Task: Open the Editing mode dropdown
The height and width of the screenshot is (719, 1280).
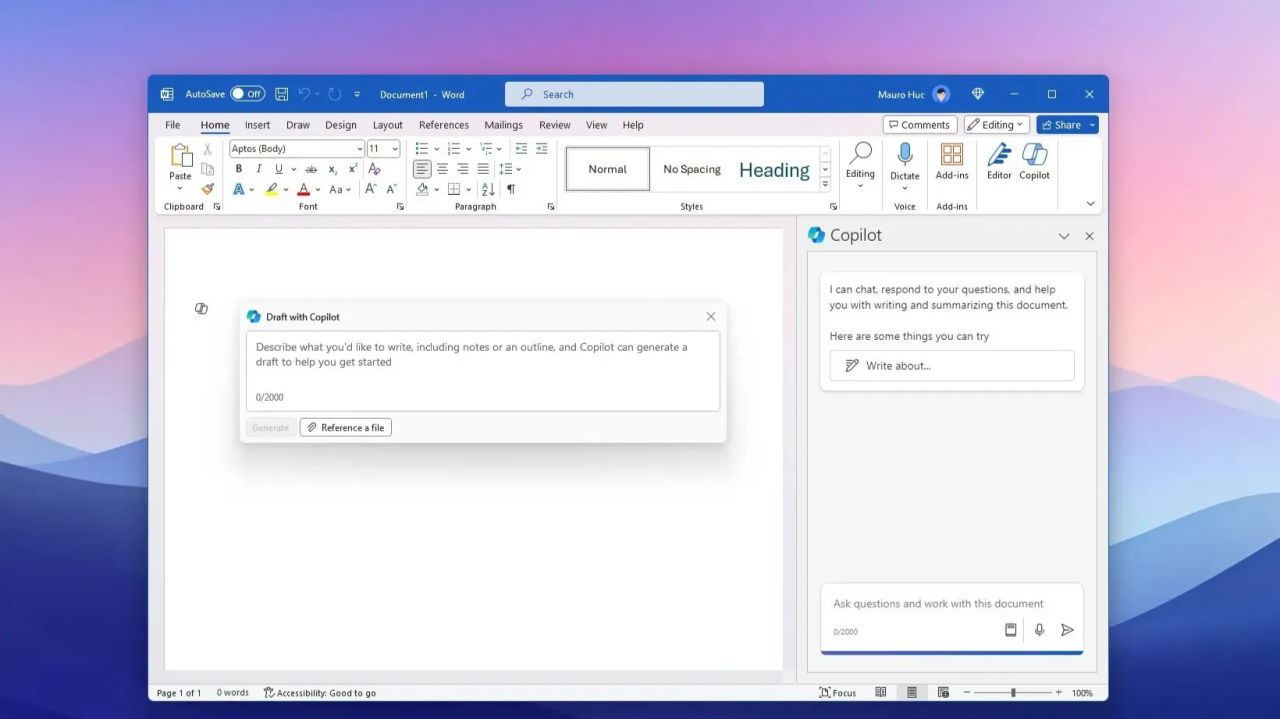Action: [x=997, y=125]
